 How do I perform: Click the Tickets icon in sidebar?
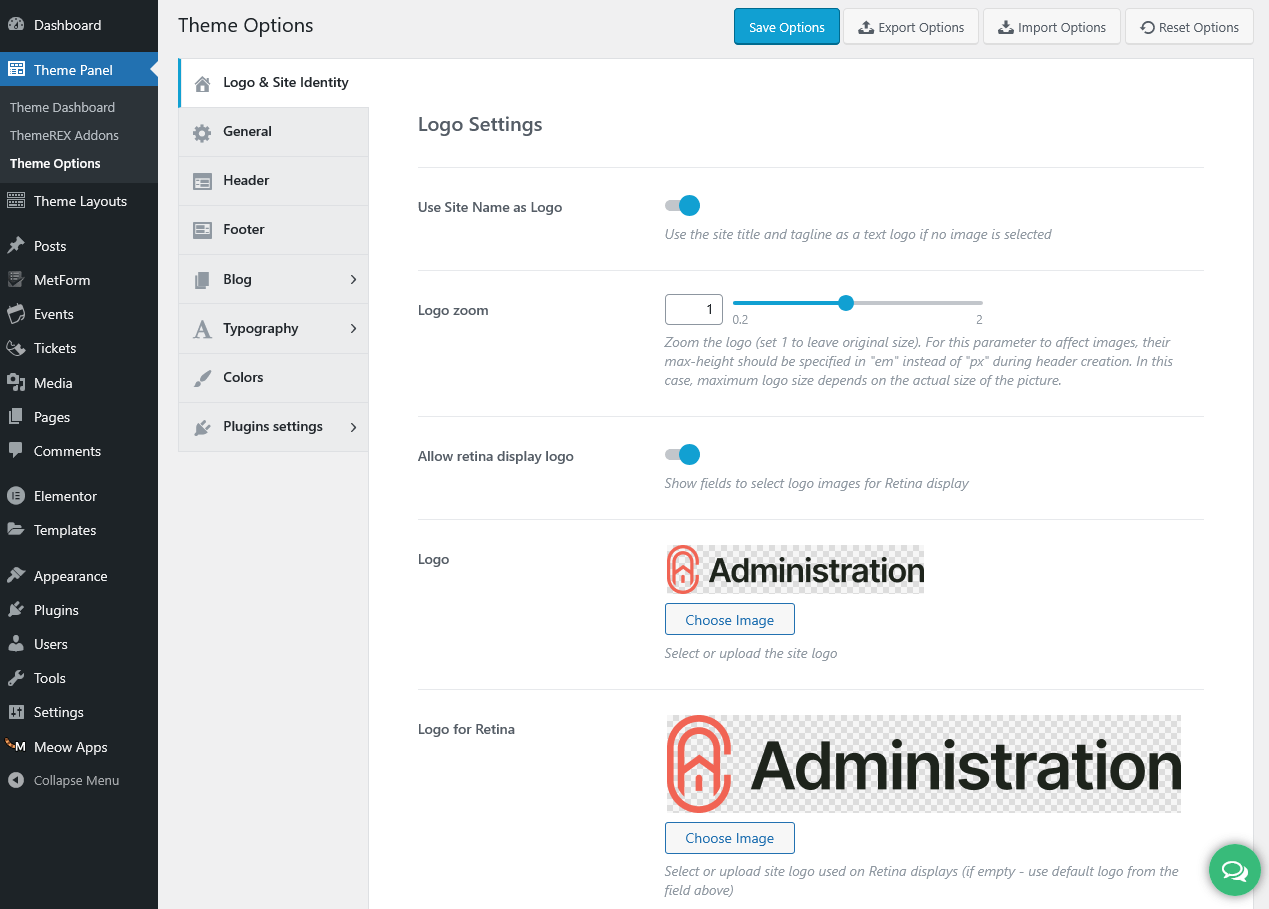15,348
